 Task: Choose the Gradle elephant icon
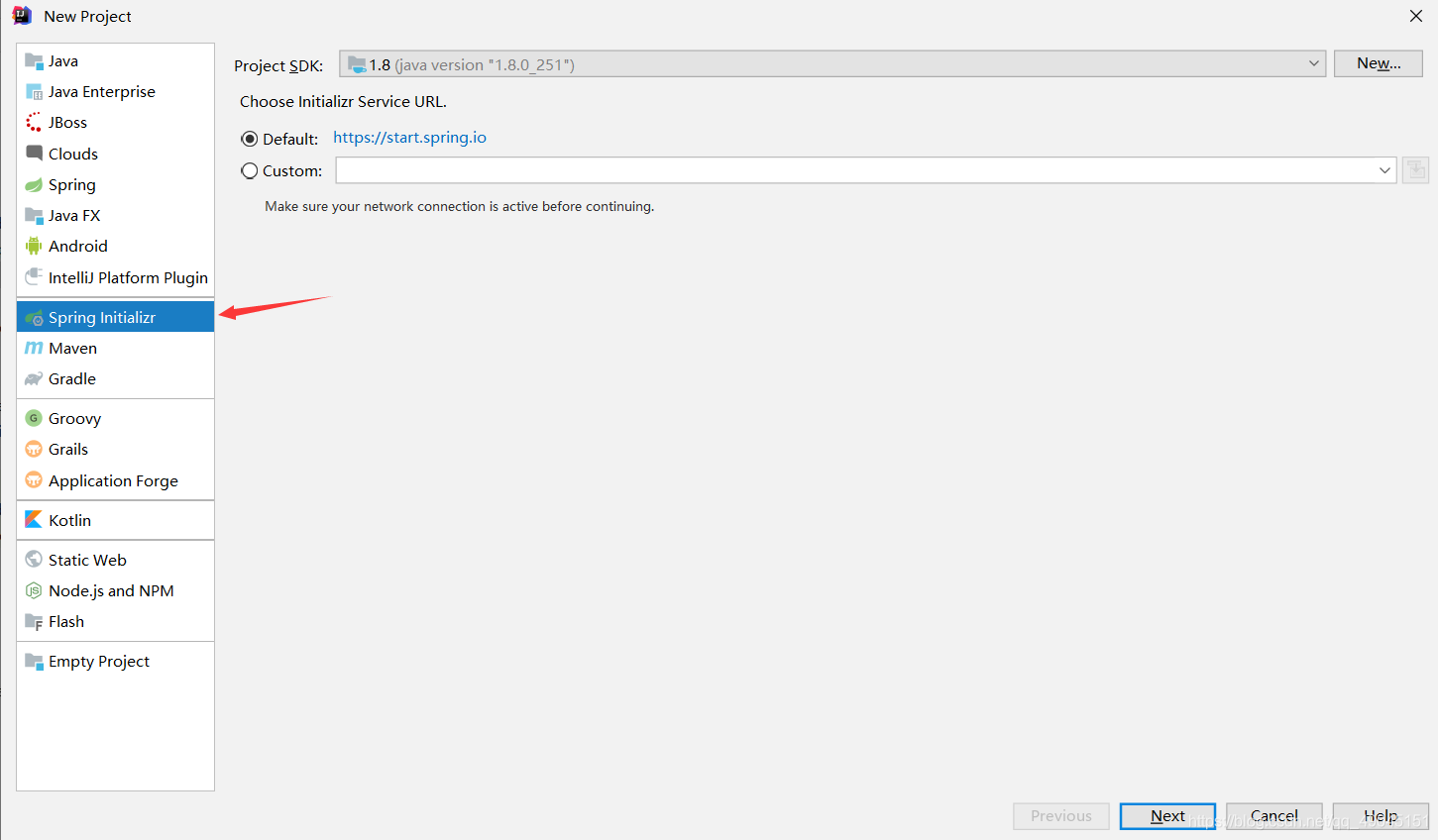(34, 379)
